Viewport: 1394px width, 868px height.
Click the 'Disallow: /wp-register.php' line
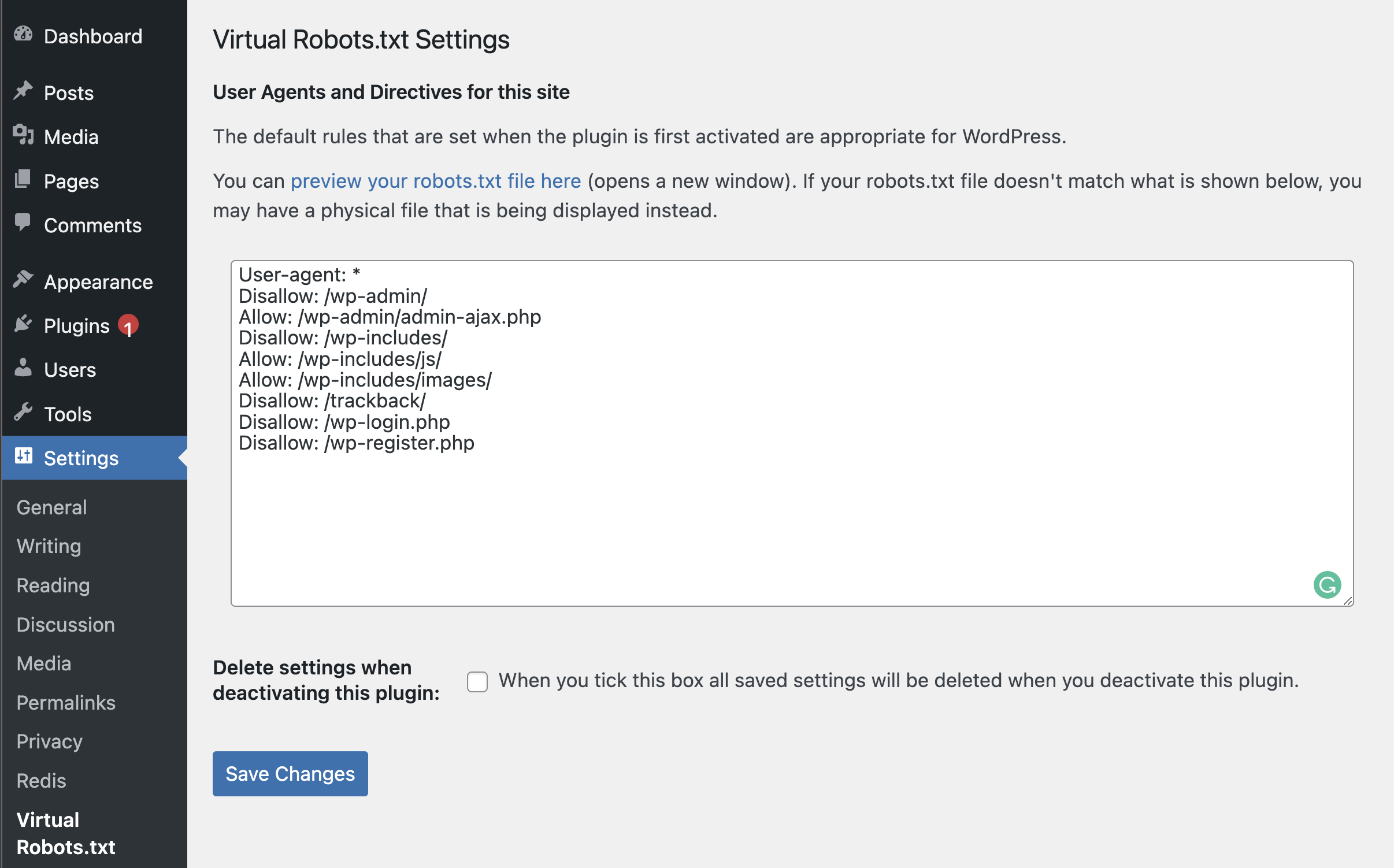(357, 443)
